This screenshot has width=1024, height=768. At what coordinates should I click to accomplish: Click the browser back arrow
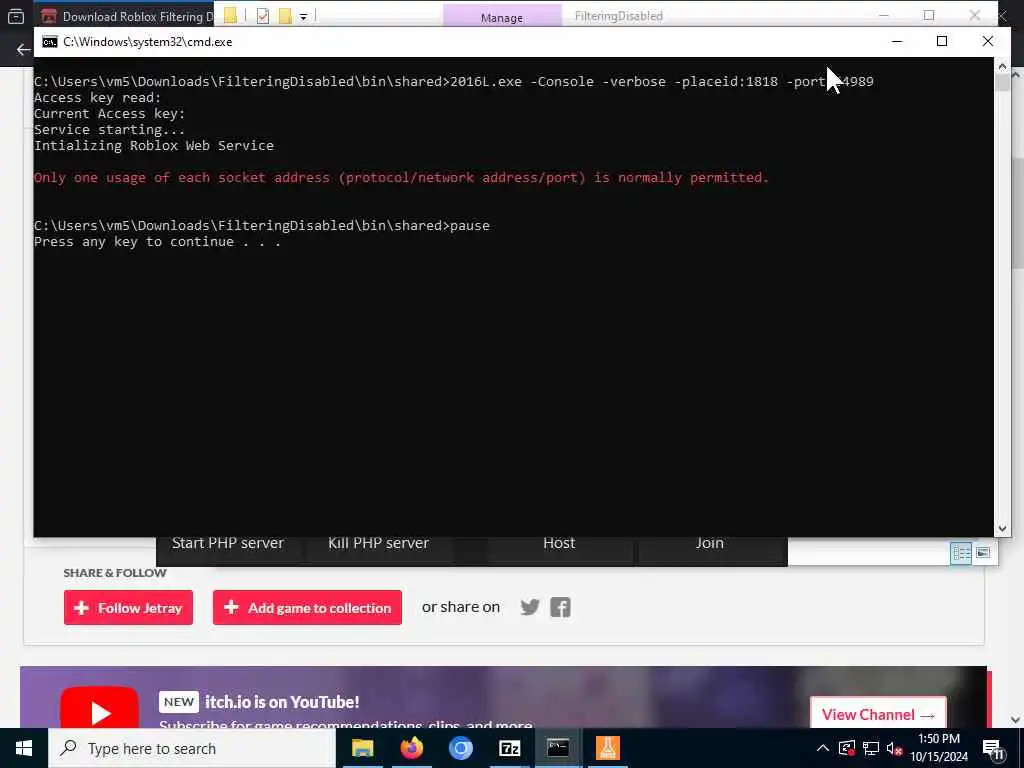click(x=24, y=49)
